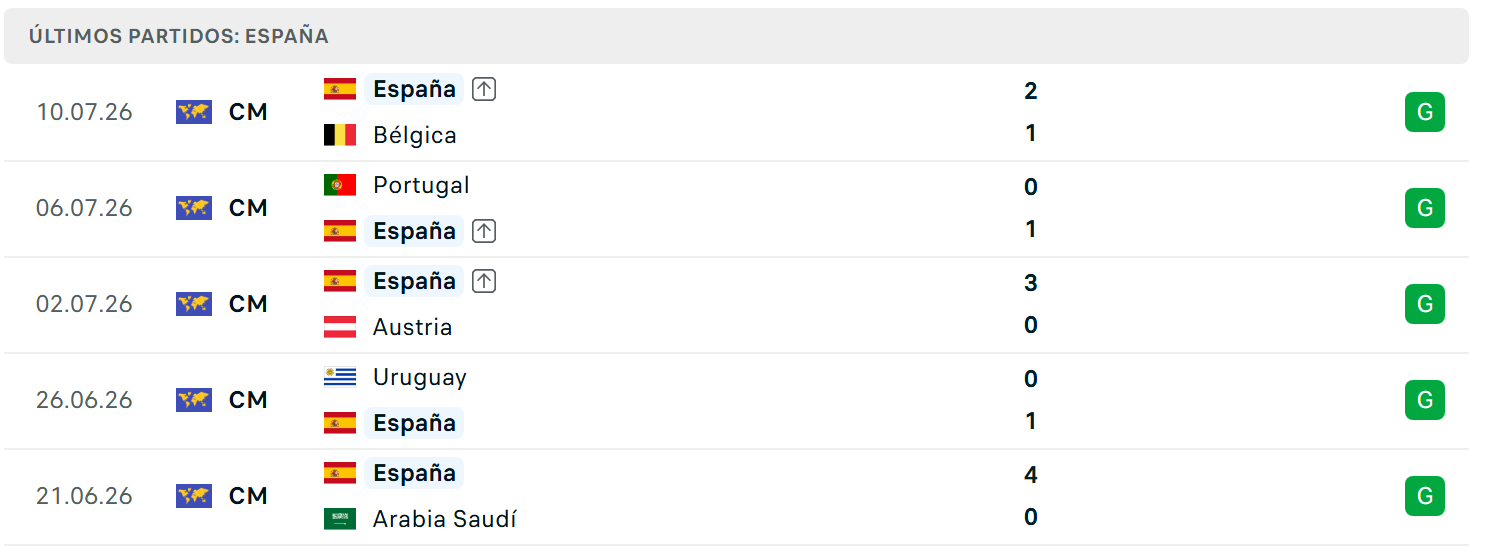
Task: Select the highlighted España label in 21.06.26 match
Action: [x=414, y=473]
